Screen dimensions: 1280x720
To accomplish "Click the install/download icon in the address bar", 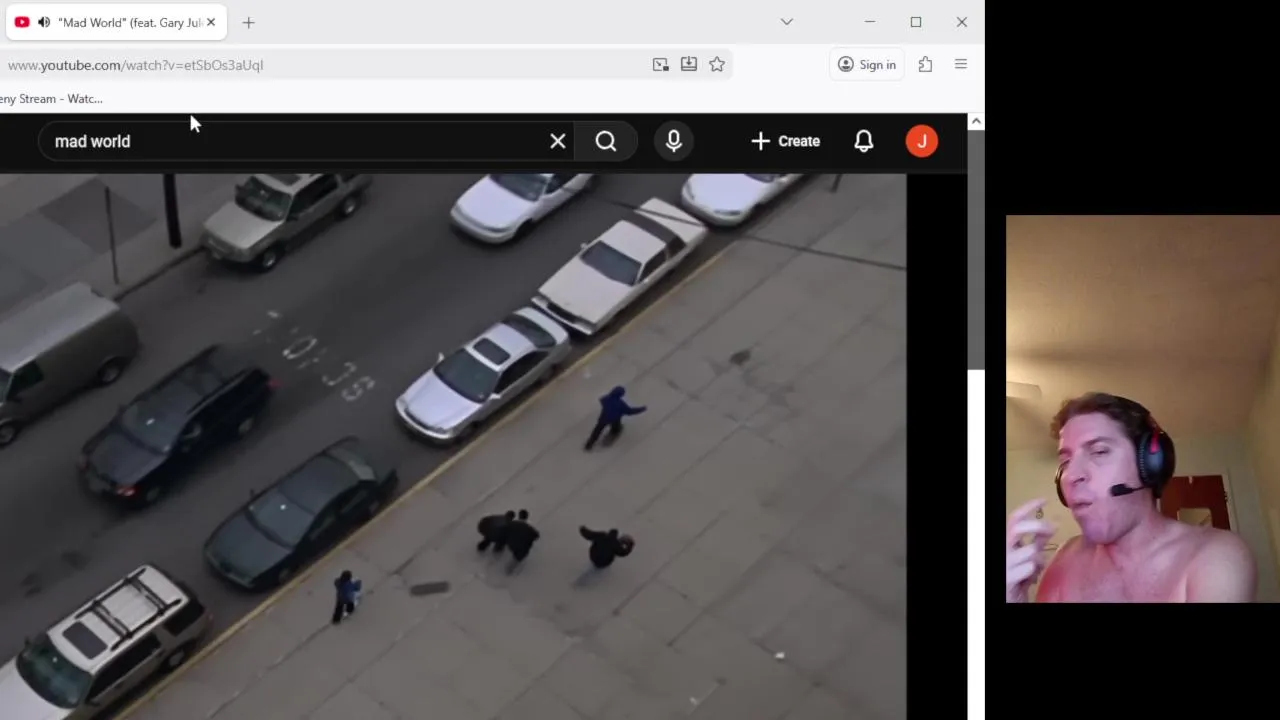I will click(x=689, y=64).
